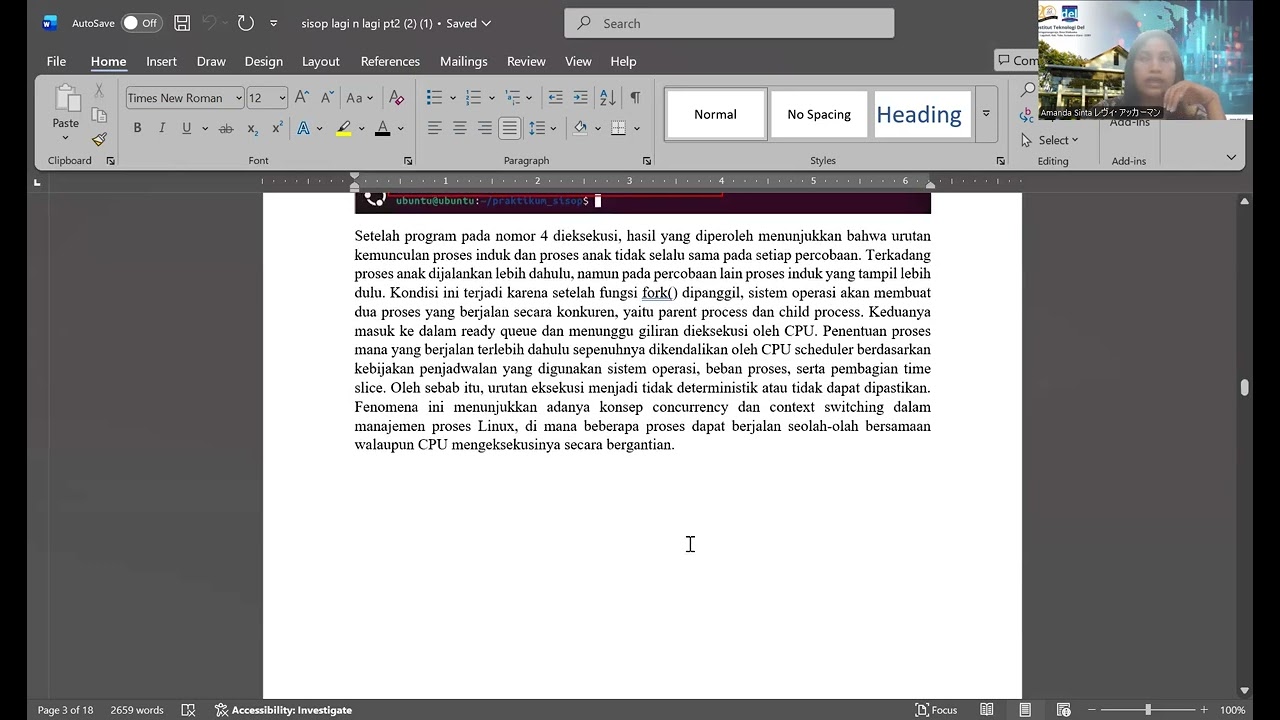The image size is (1280, 720).
Task: Open the Bullets list dropdown arrow
Action: (x=453, y=98)
